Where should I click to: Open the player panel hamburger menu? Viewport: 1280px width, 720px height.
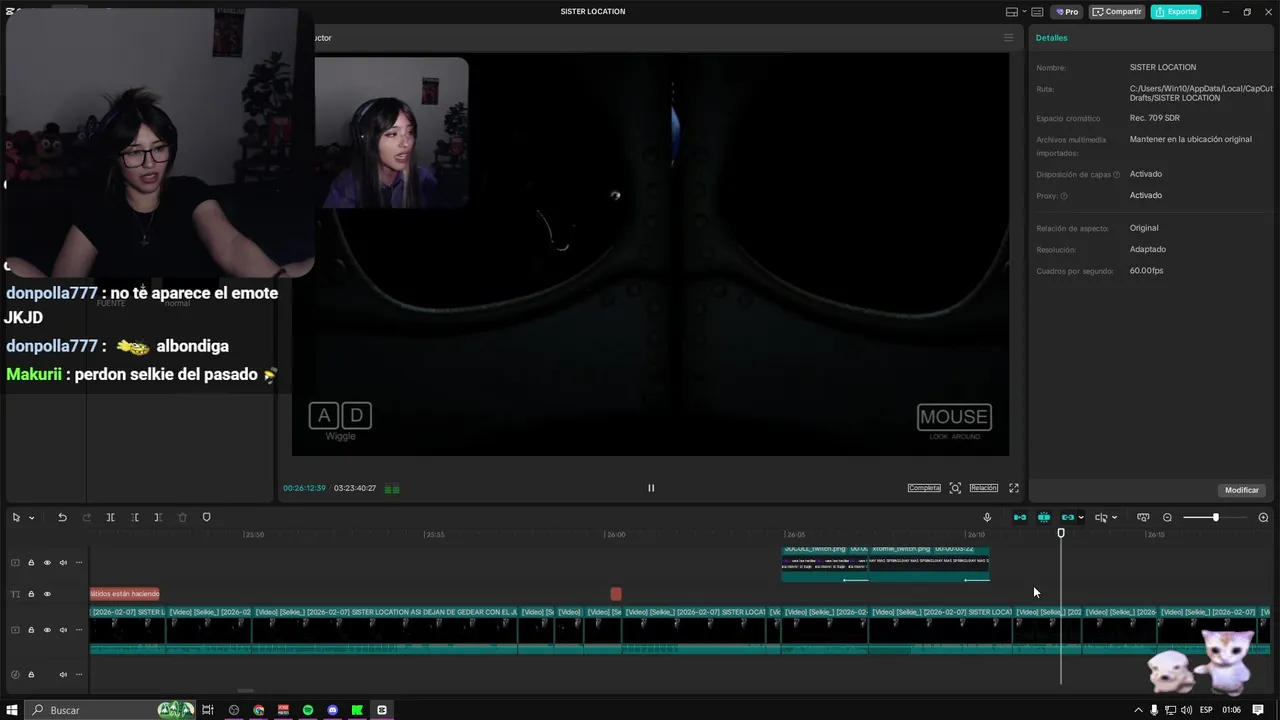tap(1008, 38)
